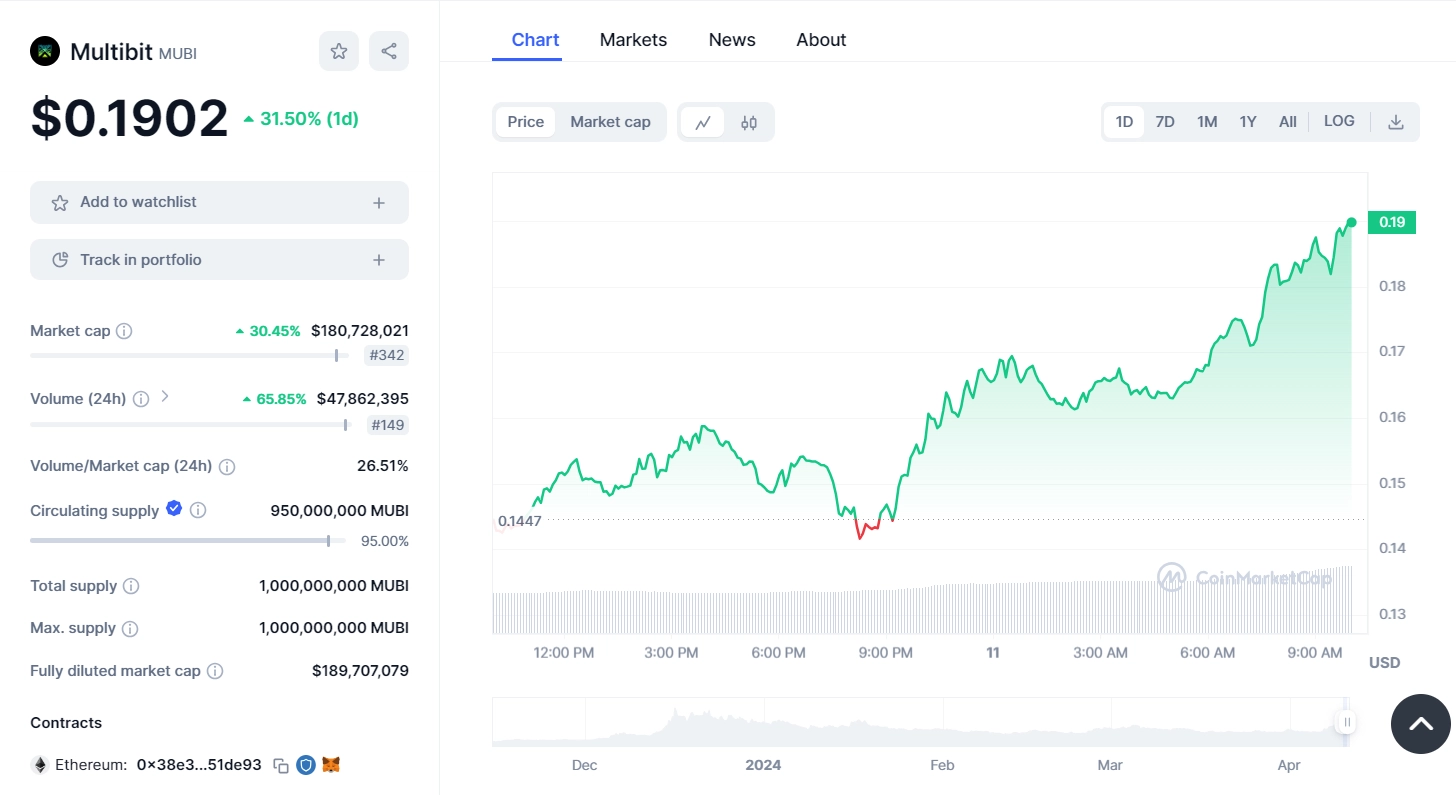Click the blue shield security icon

pyautogui.click(x=306, y=765)
